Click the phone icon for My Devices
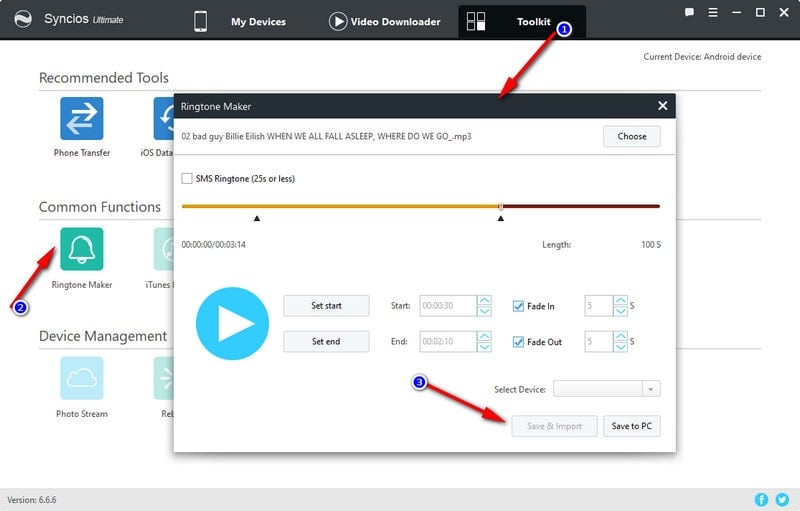Screen dimensions: 800x511 click(201, 21)
